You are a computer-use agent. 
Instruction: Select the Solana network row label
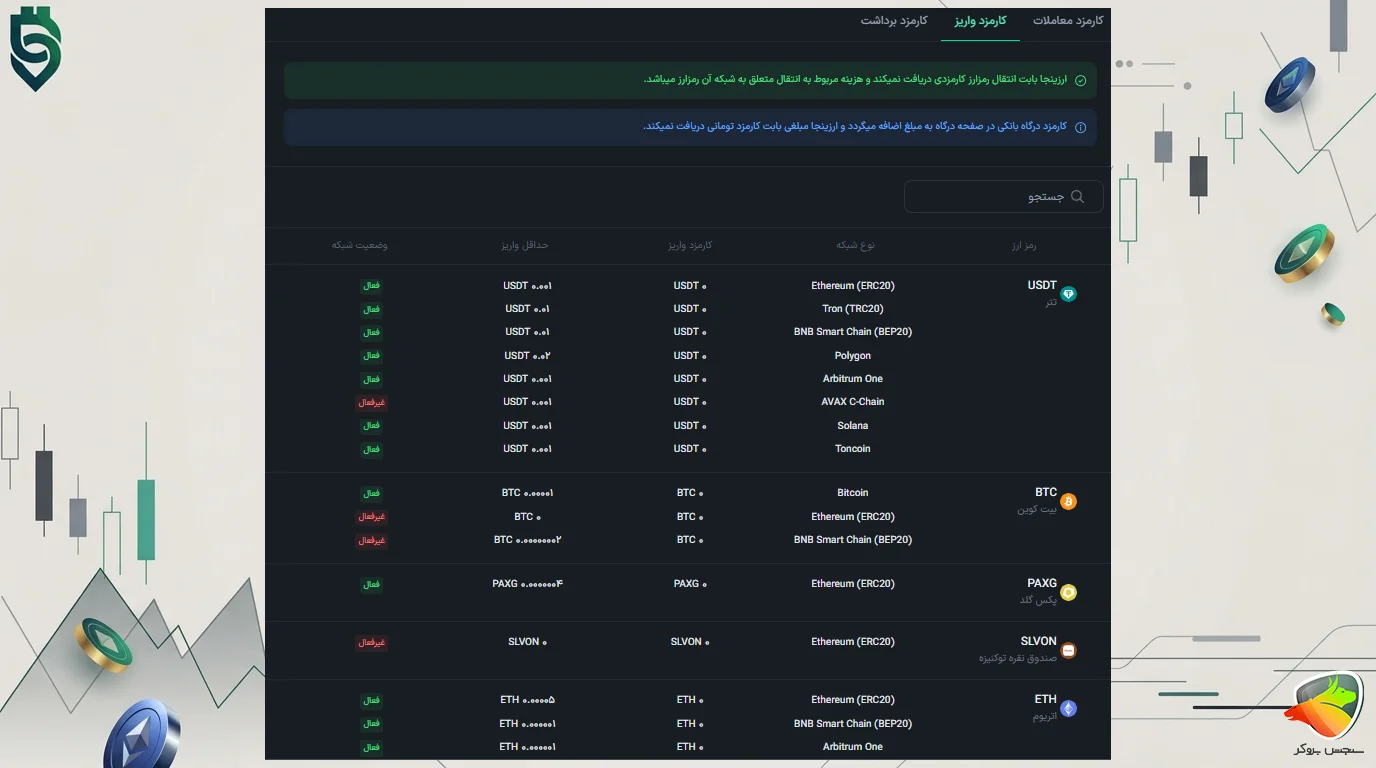pyautogui.click(x=853, y=426)
